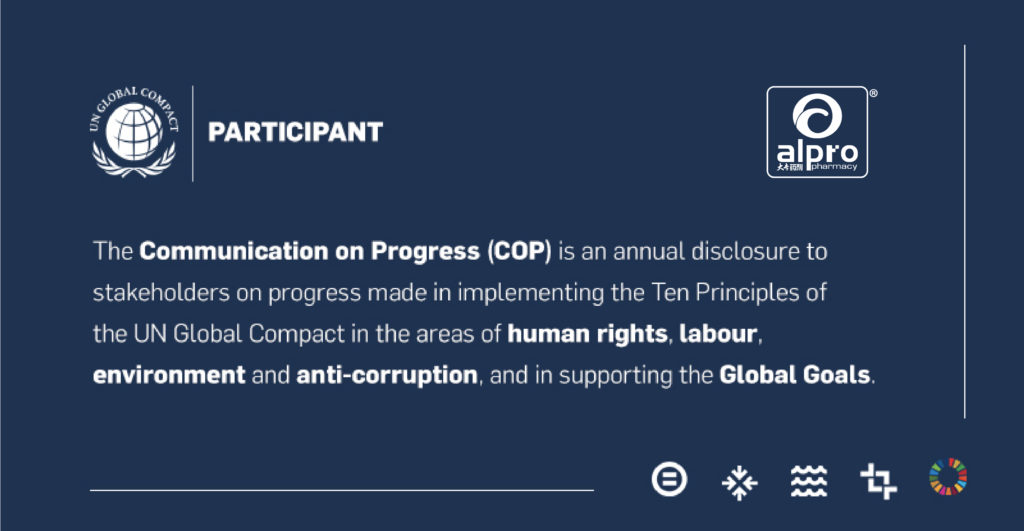Select the equals sign circle icon
The image size is (1024, 531).
click(669, 479)
